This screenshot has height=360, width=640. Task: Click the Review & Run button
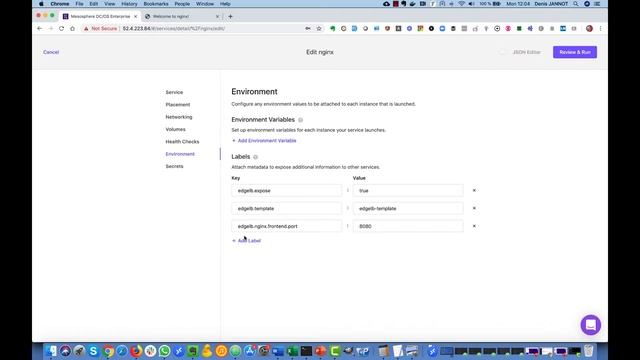point(575,52)
